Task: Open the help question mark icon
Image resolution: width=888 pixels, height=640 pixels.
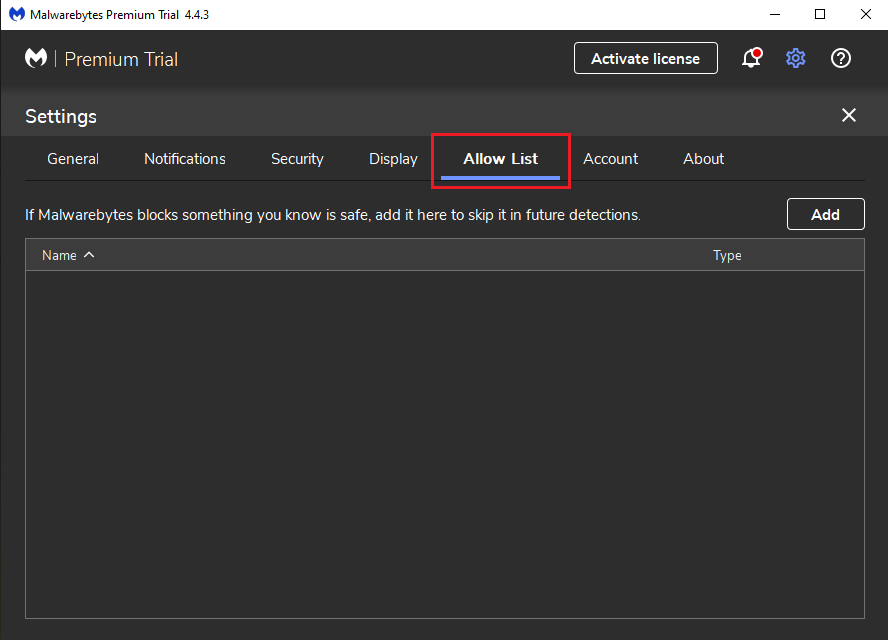Action: tap(840, 58)
